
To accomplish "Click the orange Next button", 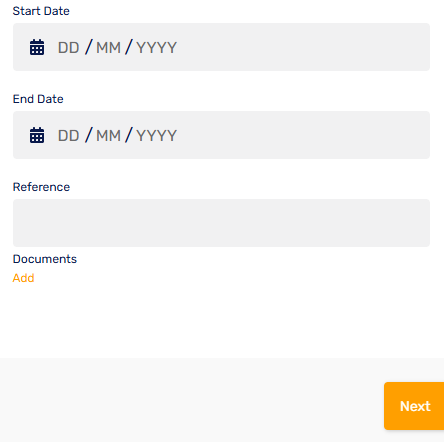I will pyautogui.click(x=414, y=406).
